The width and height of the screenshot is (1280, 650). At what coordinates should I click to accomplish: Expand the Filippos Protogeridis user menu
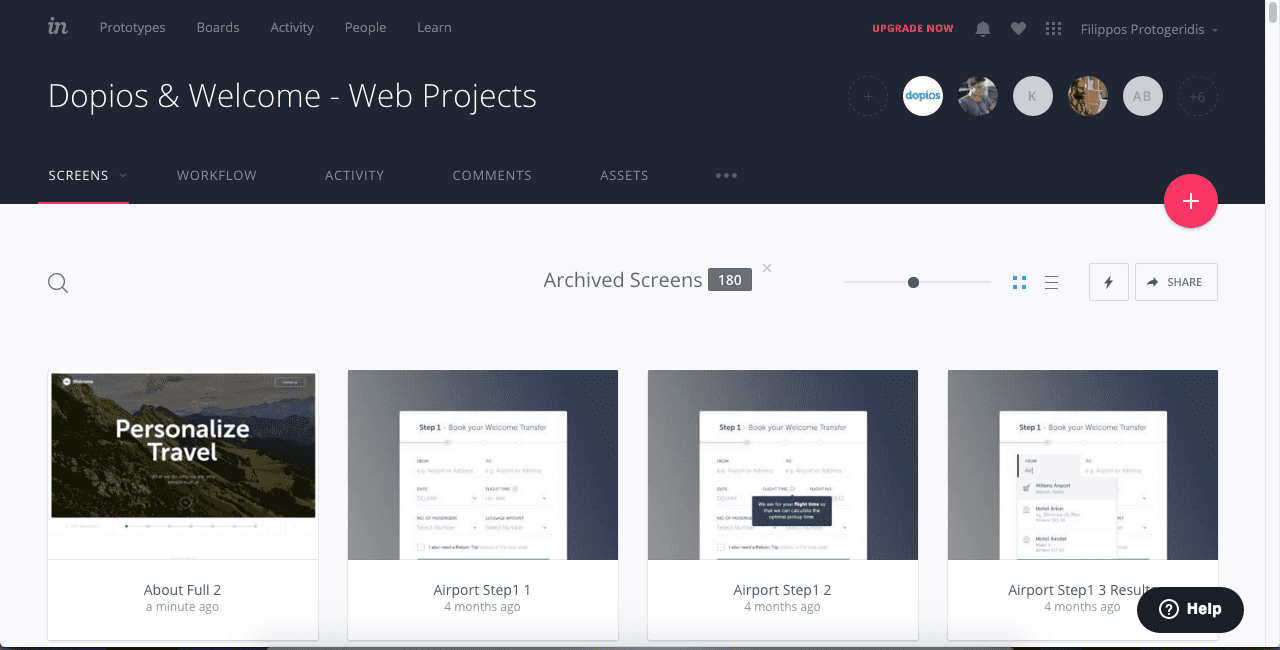1149,29
